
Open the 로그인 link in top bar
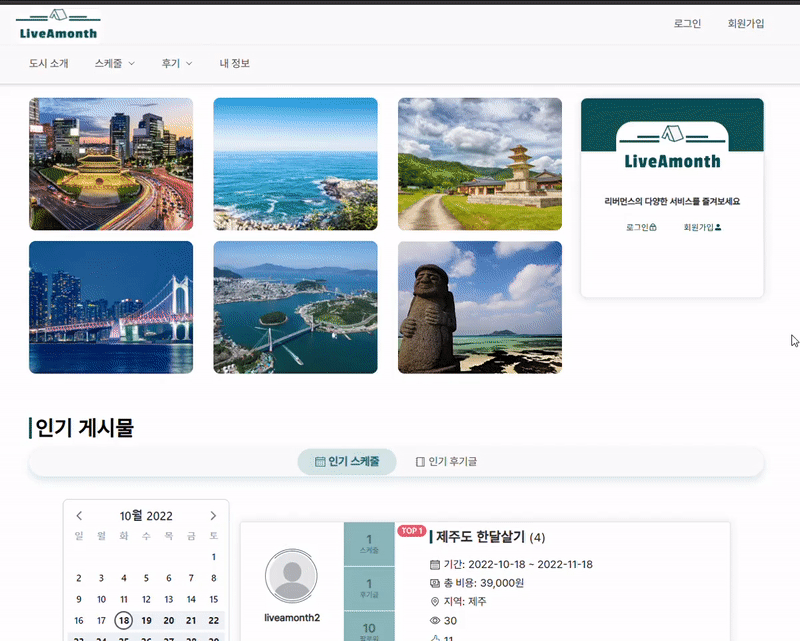[687, 23]
